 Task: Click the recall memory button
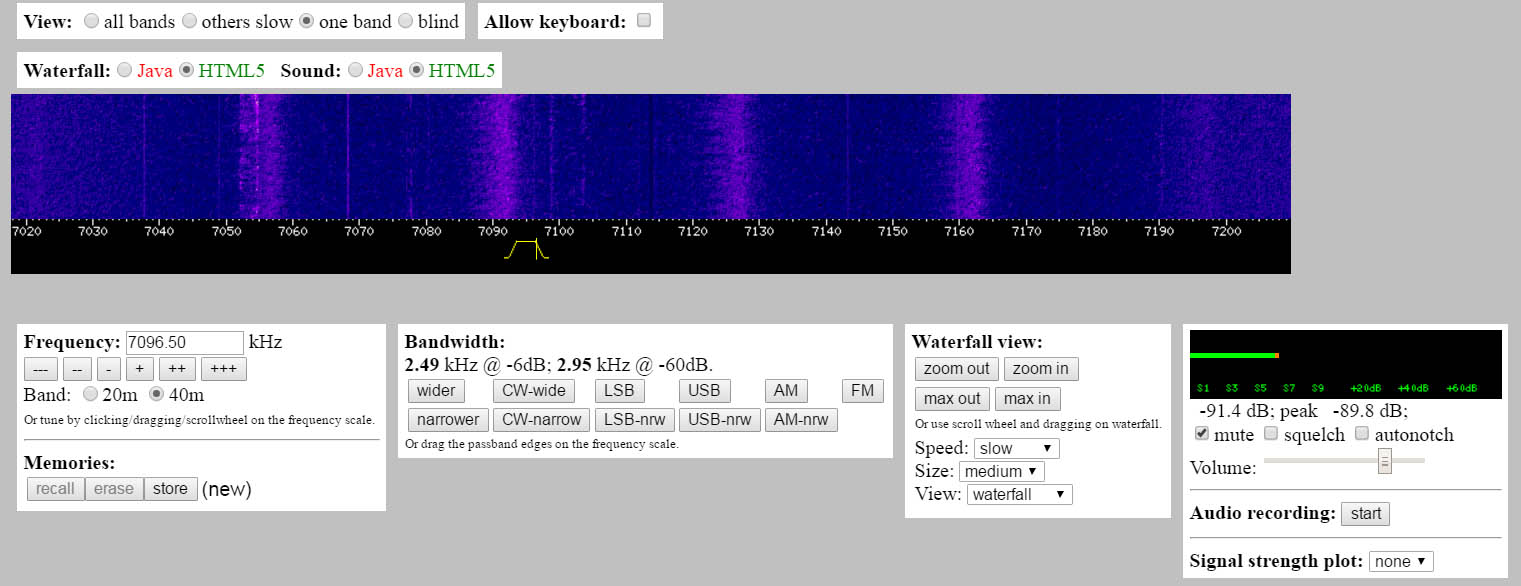[x=56, y=489]
